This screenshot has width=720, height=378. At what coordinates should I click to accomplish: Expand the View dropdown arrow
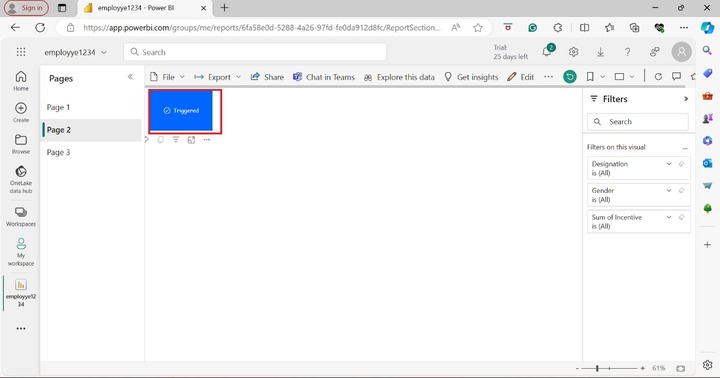click(x=632, y=77)
